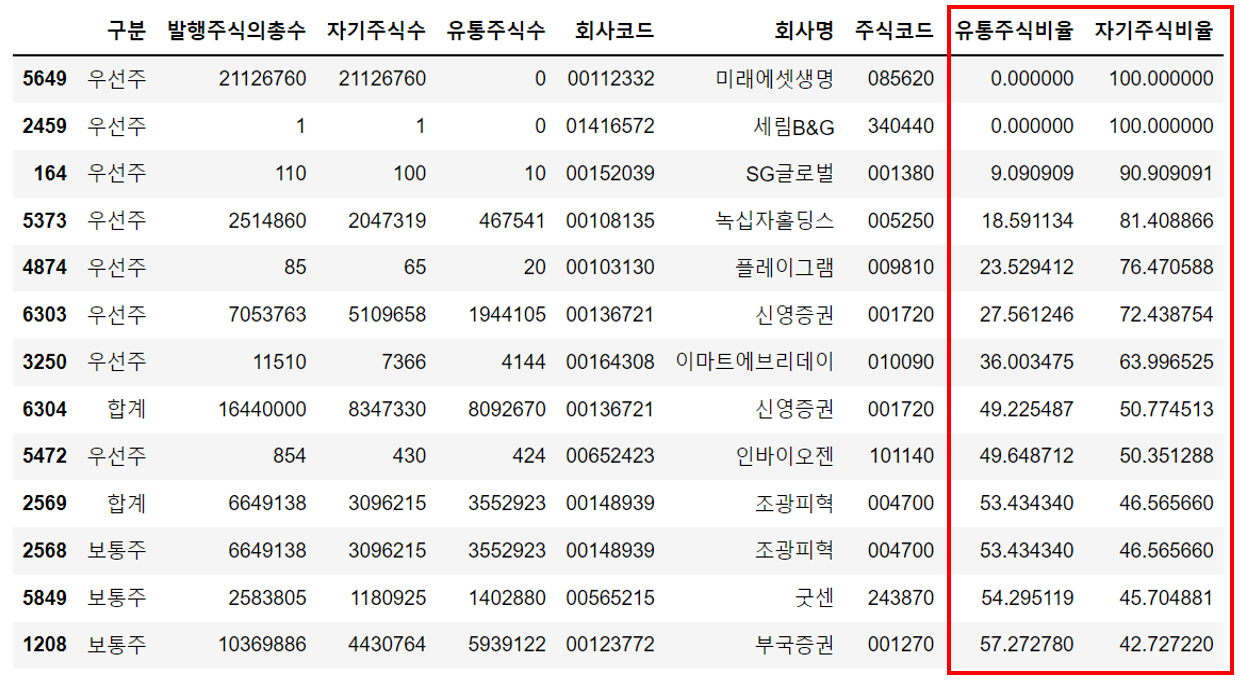
Task: Click company code 00652423
Action: [610, 456]
